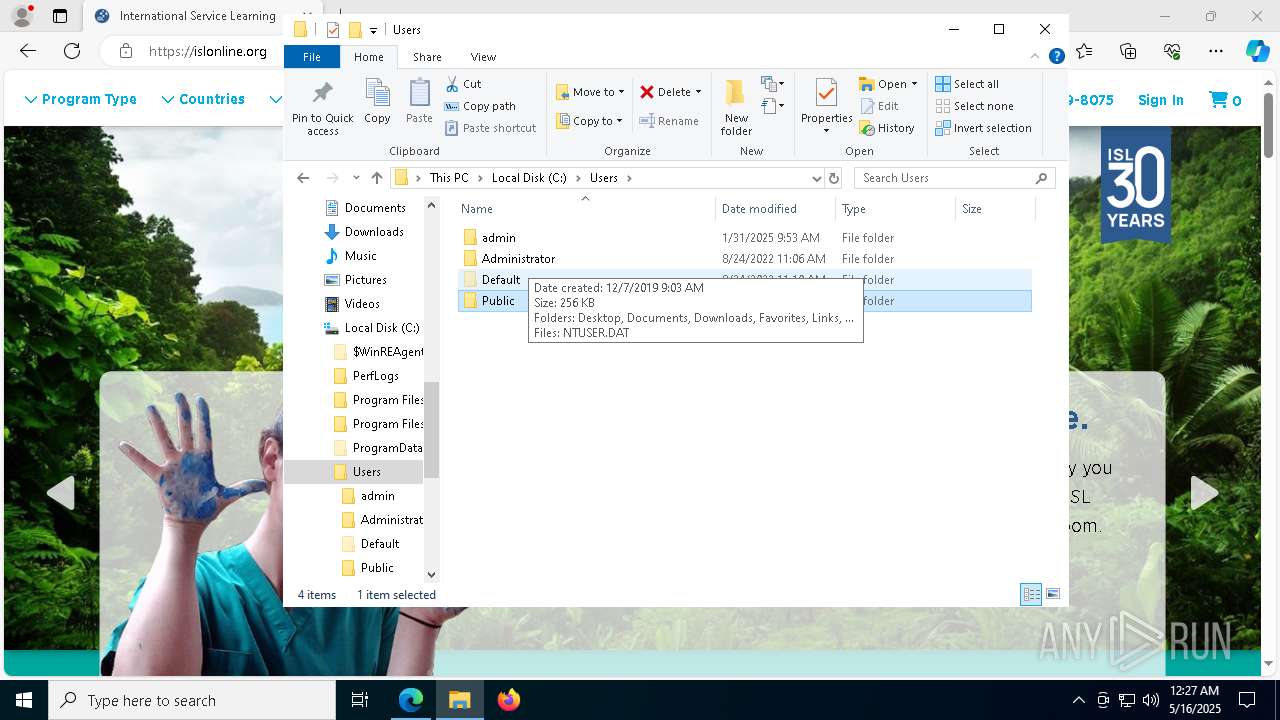This screenshot has height=720, width=1280.
Task: Click Select none
Action: click(974, 106)
